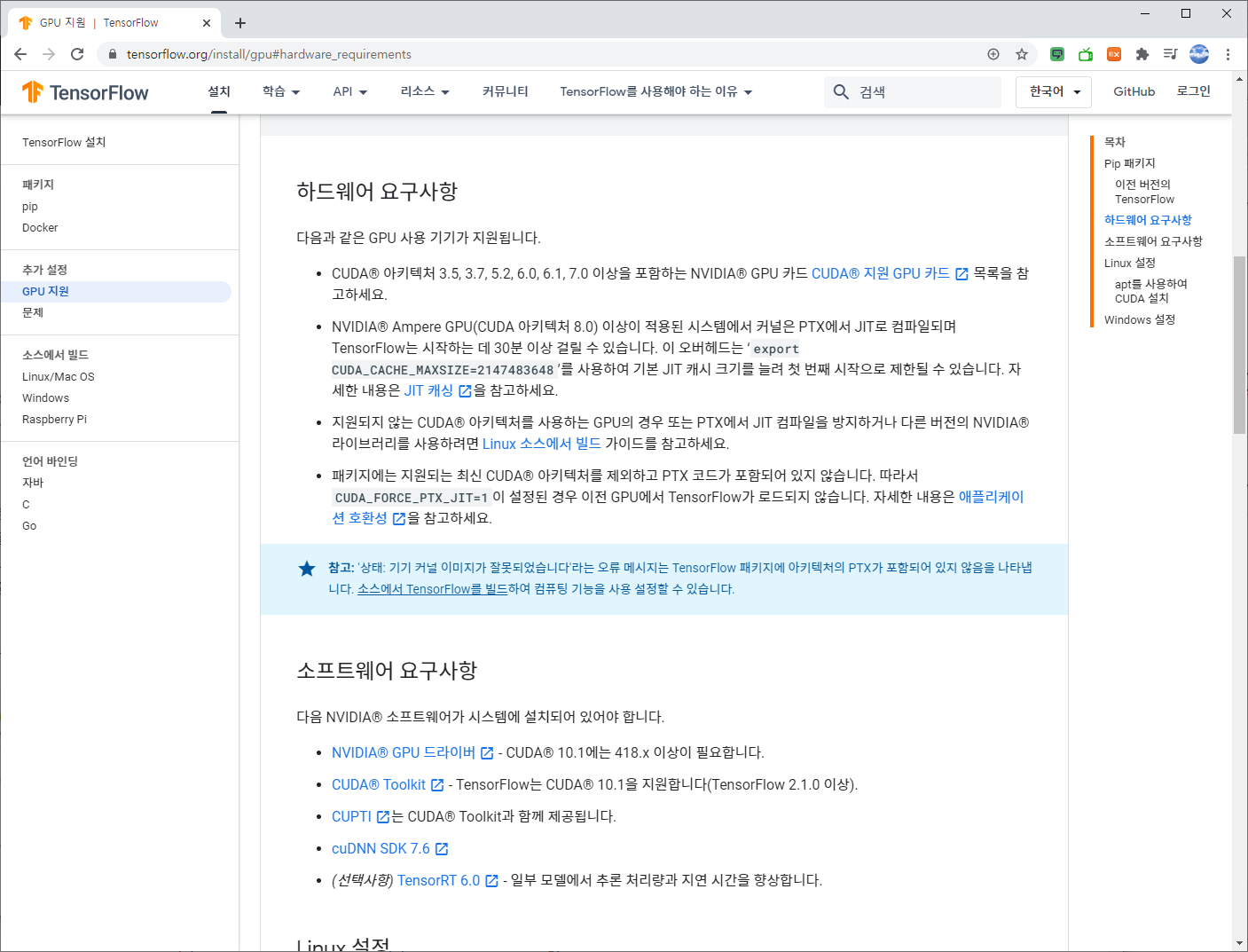Select Go in sidebar
The height and width of the screenshot is (952, 1248).
pyautogui.click(x=29, y=526)
